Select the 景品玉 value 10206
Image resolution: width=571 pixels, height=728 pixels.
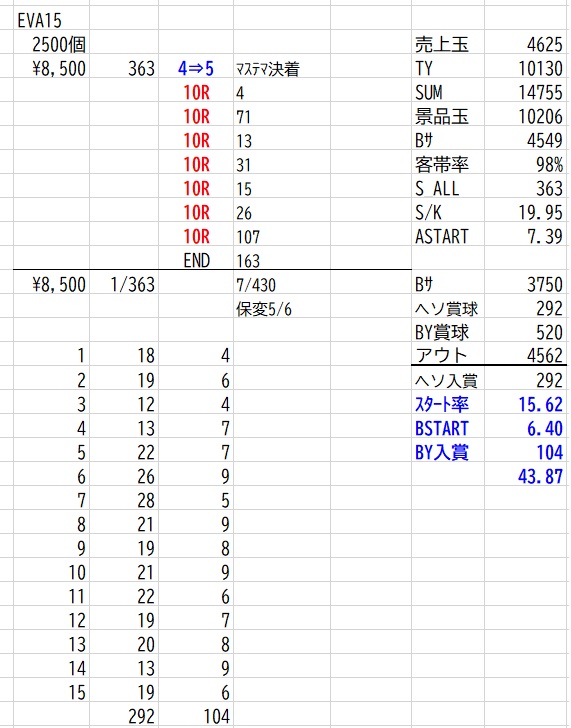pos(540,117)
